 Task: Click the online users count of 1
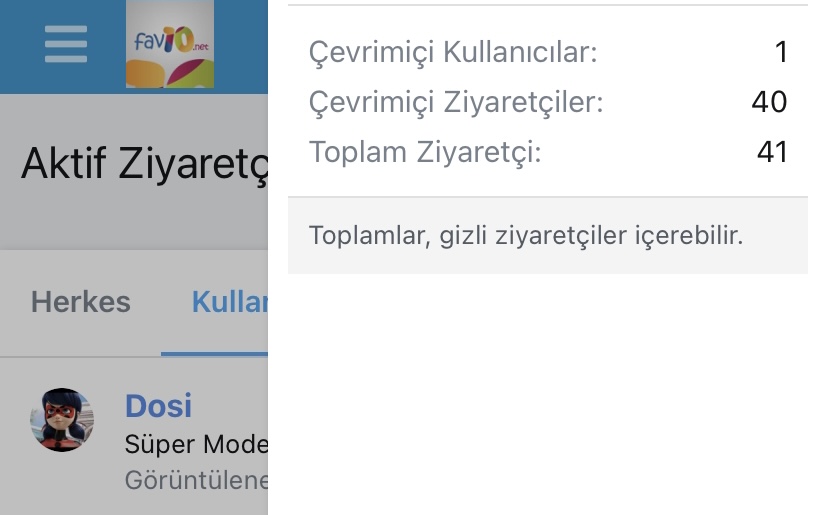point(781,52)
